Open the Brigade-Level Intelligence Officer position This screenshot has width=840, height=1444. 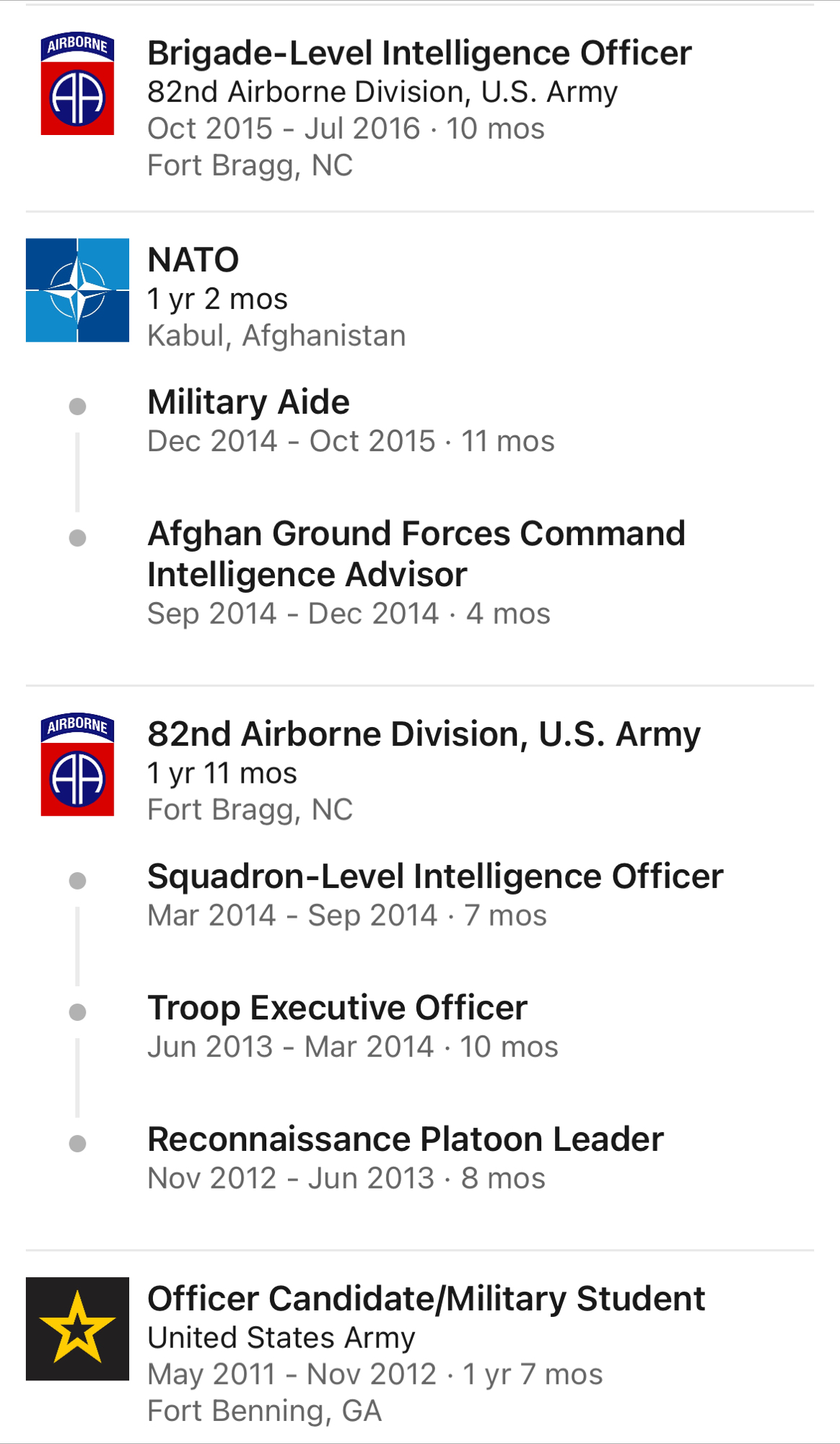pos(419,53)
